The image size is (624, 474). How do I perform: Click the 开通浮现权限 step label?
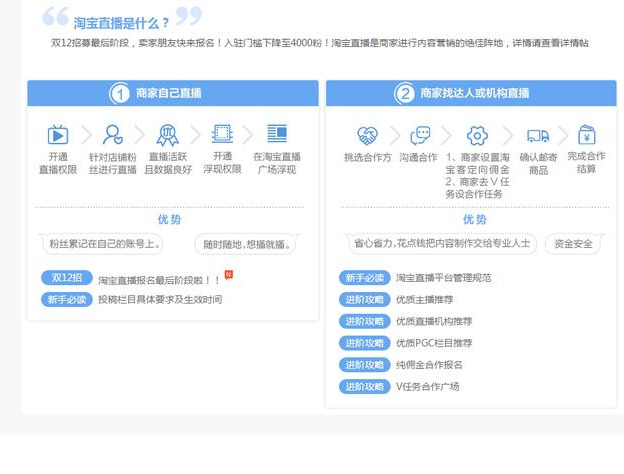click(222, 163)
